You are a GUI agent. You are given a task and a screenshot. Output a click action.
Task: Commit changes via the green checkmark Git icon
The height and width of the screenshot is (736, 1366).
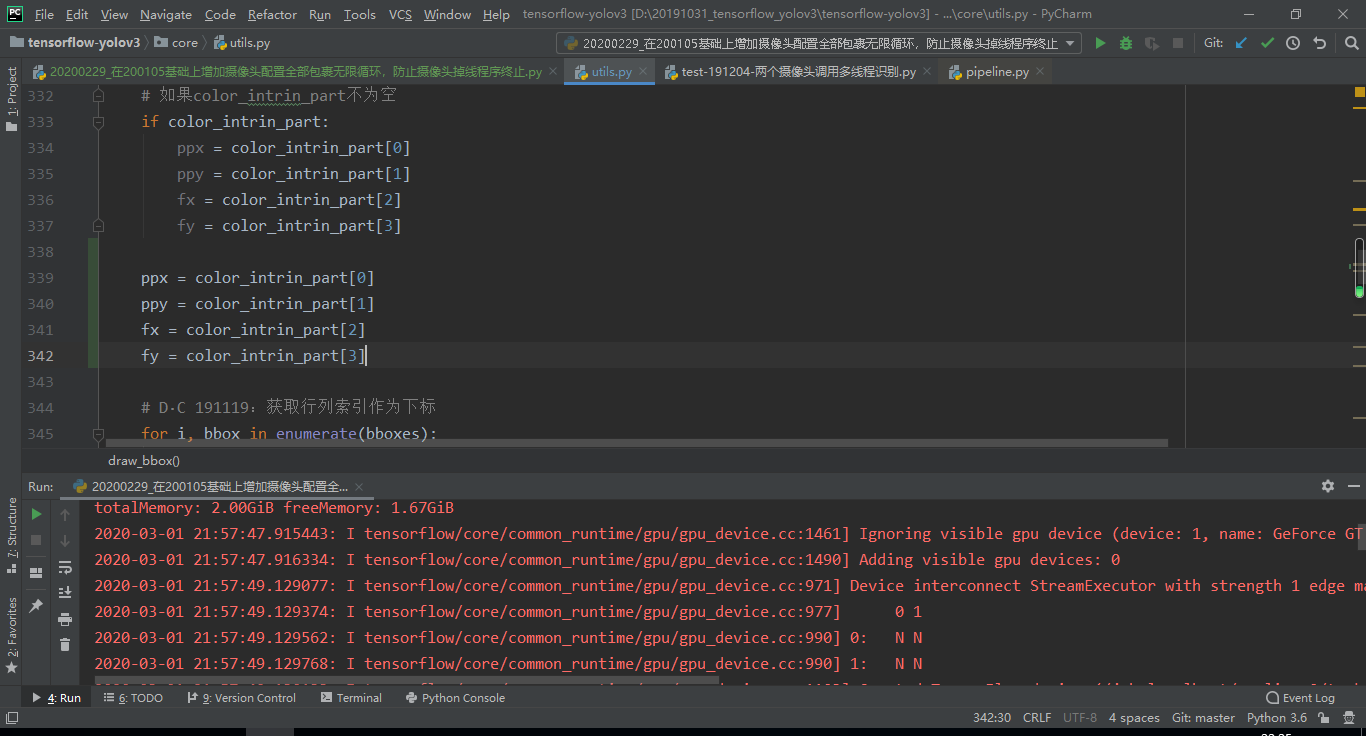(x=1266, y=43)
